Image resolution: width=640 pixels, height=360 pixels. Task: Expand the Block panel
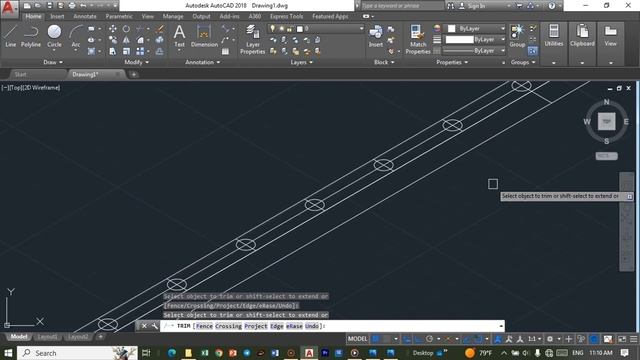point(384,62)
